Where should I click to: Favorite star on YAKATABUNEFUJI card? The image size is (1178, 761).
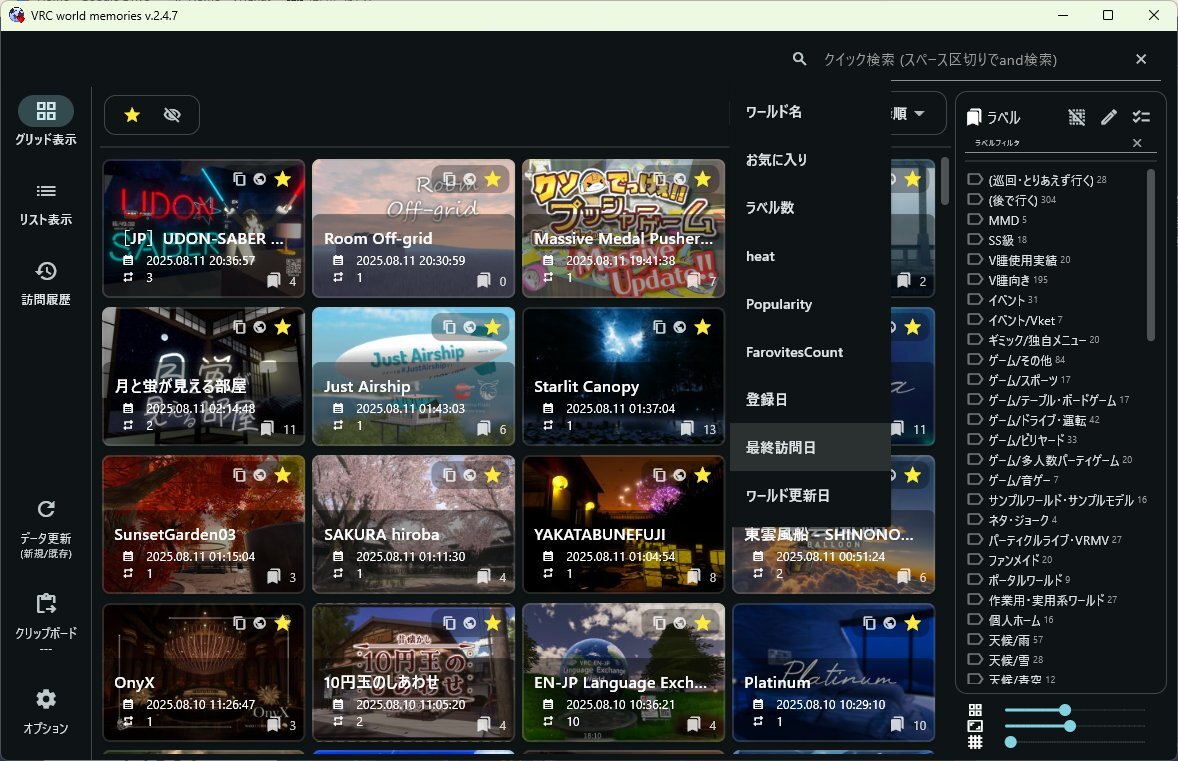click(x=702, y=475)
